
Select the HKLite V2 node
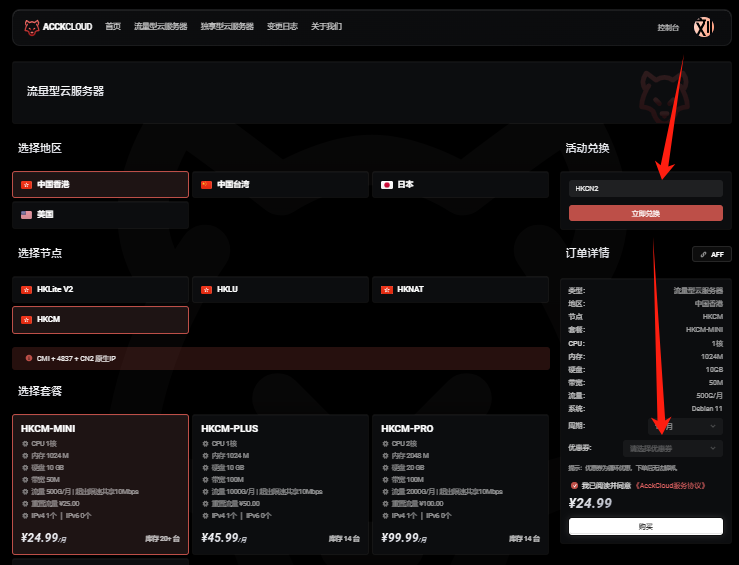(100, 289)
